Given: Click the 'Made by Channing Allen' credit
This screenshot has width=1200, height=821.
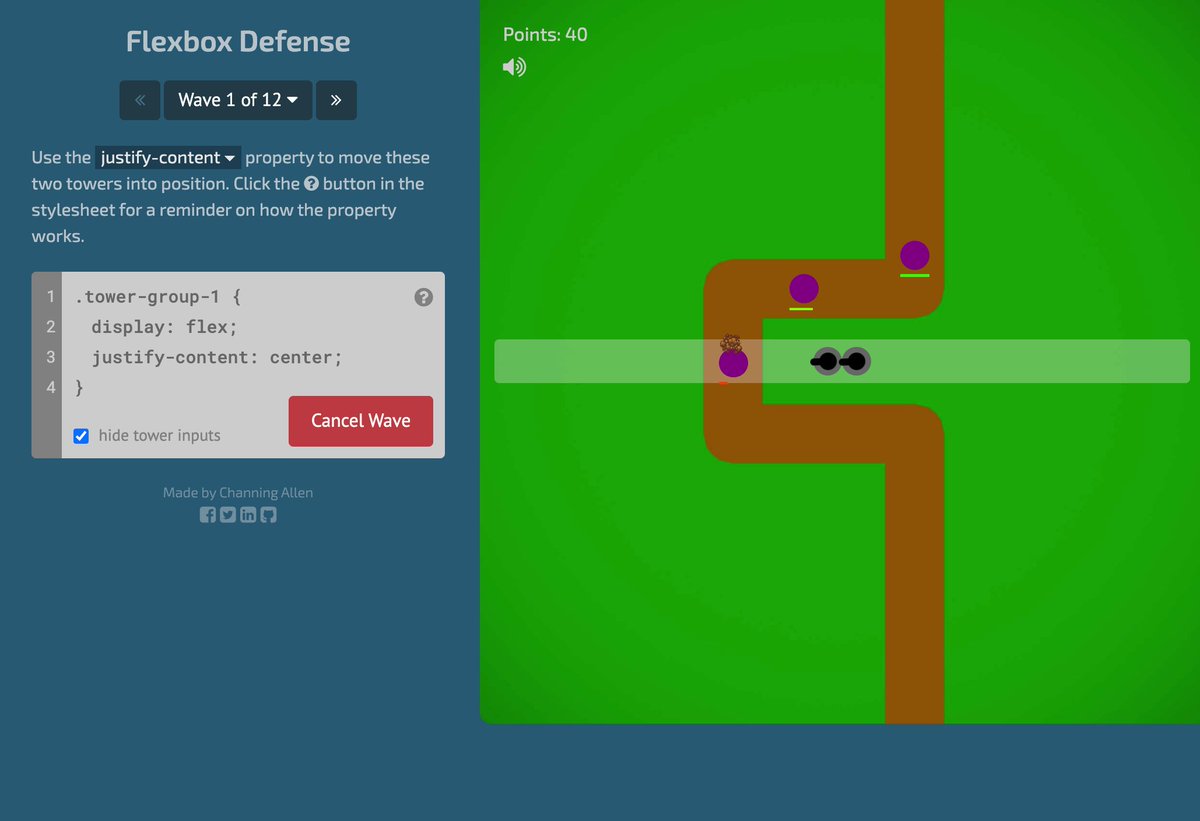Looking at the screenshot, I should [x=237, y=492].
